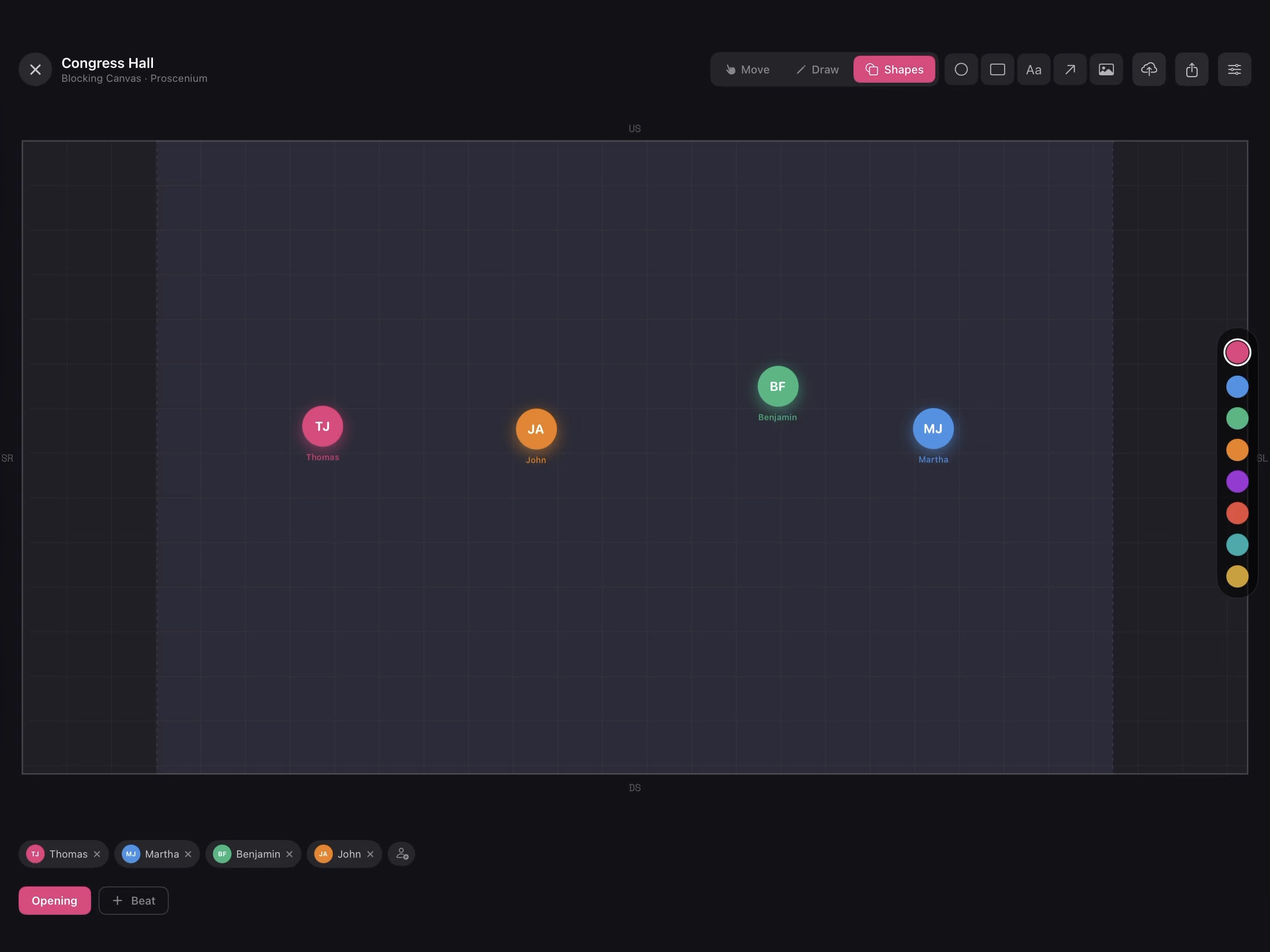The width and height of the screenshot is (1270, 952).
Task: Click the Congress Hall title
Action: [107, 63]
